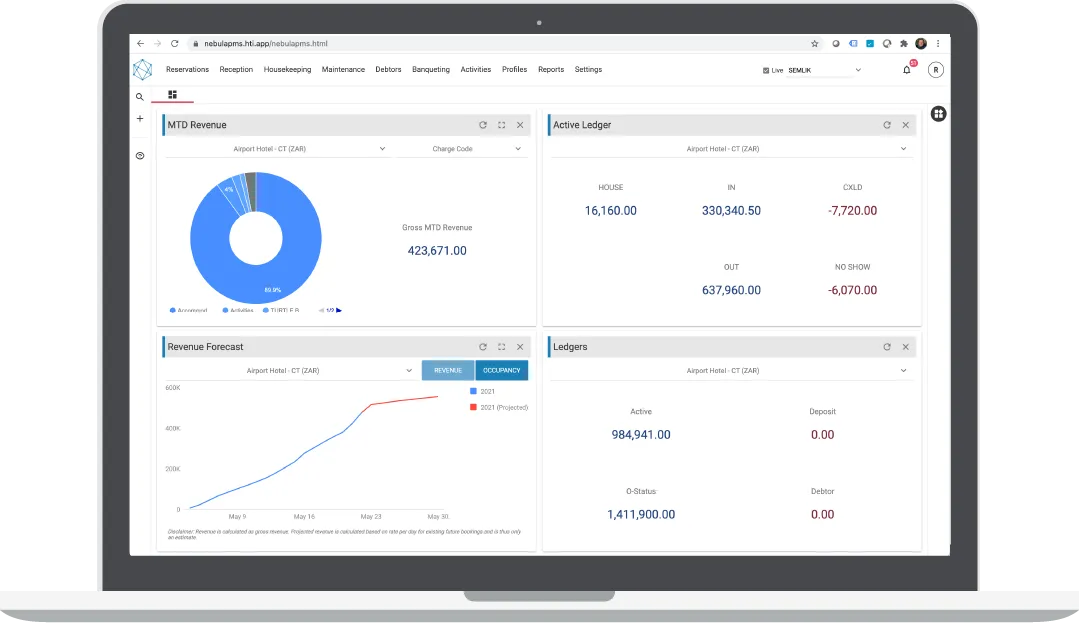The image size is (1079, 623).
Task: Click the 2021 Projected red legend swatch
Action: tap(473, 408)
